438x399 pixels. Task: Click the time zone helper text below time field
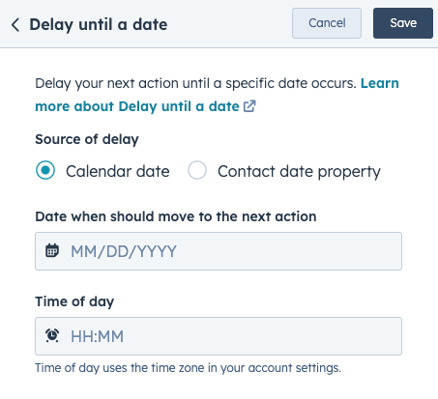tap(188, 368)
